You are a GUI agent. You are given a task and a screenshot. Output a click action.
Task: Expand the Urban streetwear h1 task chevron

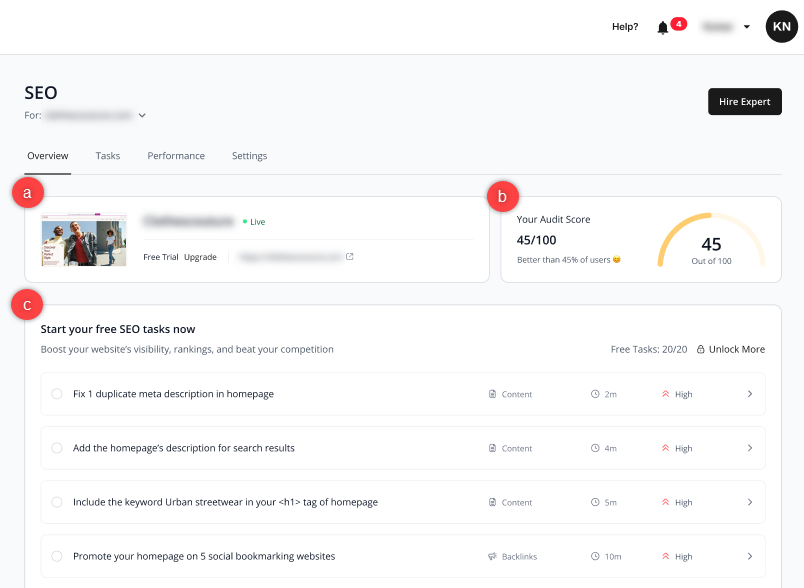pyautogui.click(x=750, y=502)
